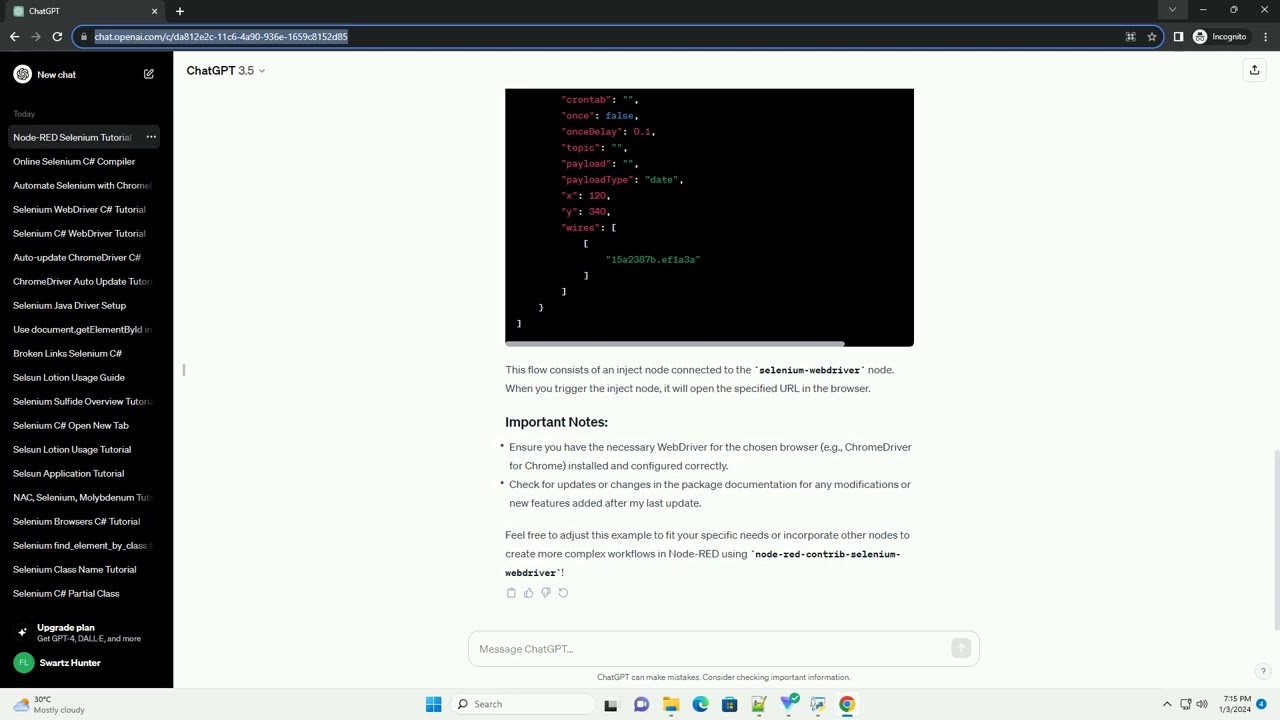Click the send message arrow button

(961, 649)
